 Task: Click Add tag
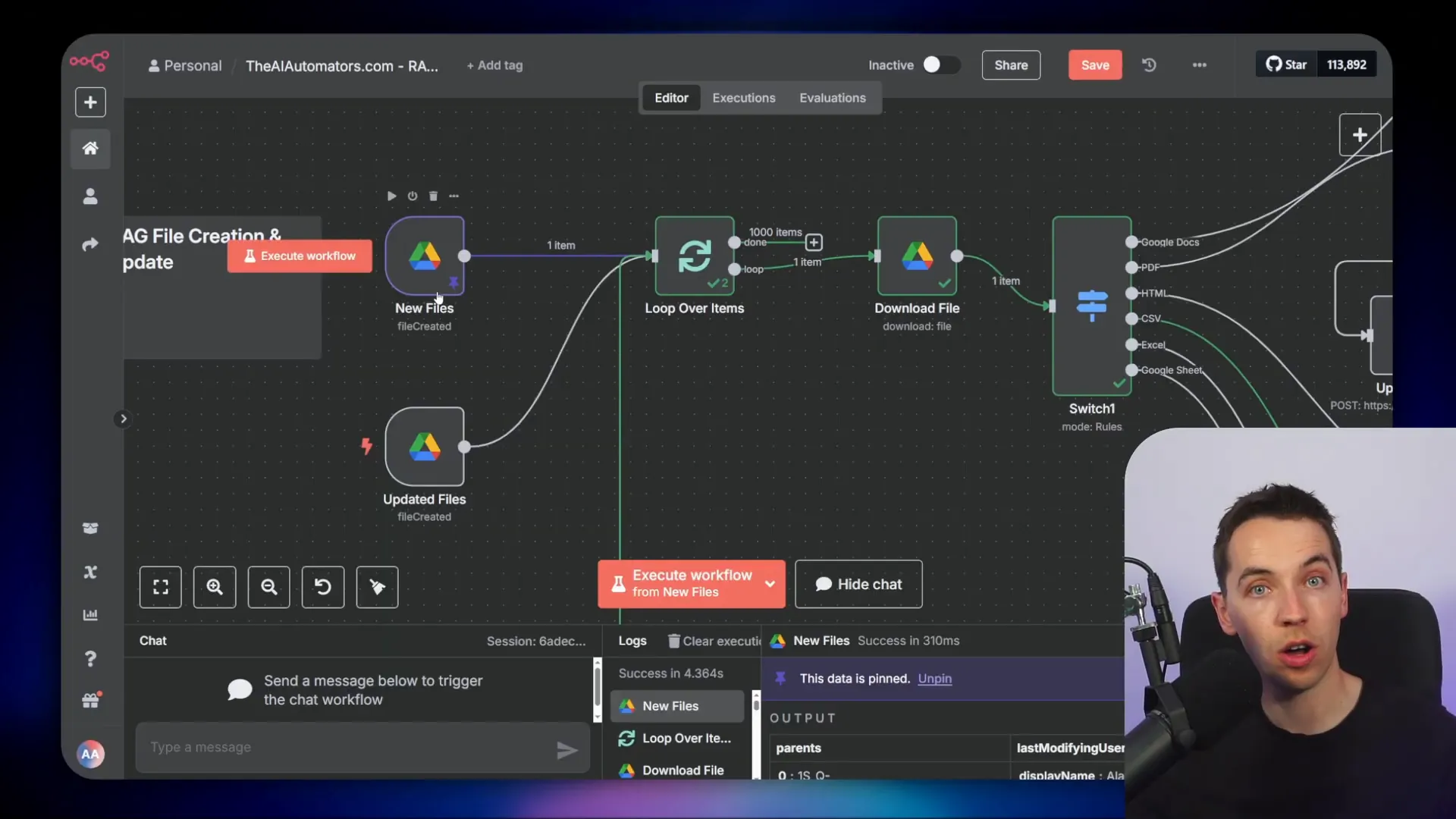(494, 66)
